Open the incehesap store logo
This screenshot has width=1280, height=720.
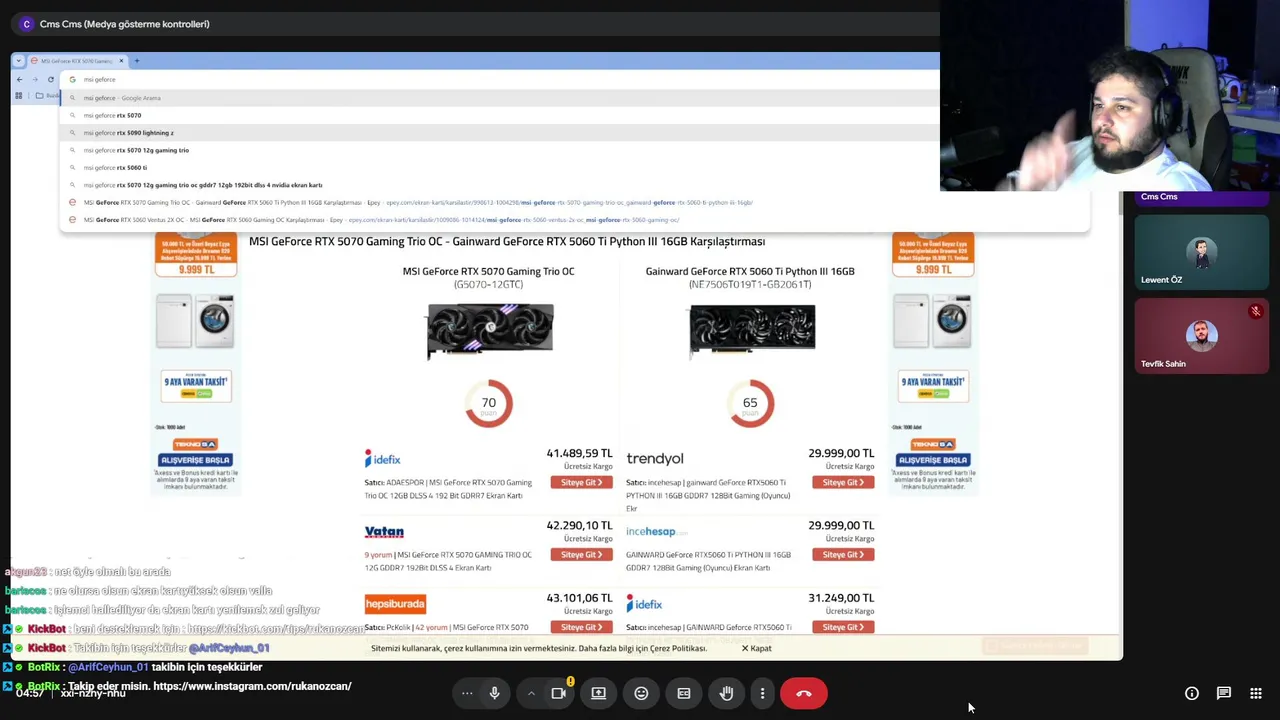pos(657,531)
